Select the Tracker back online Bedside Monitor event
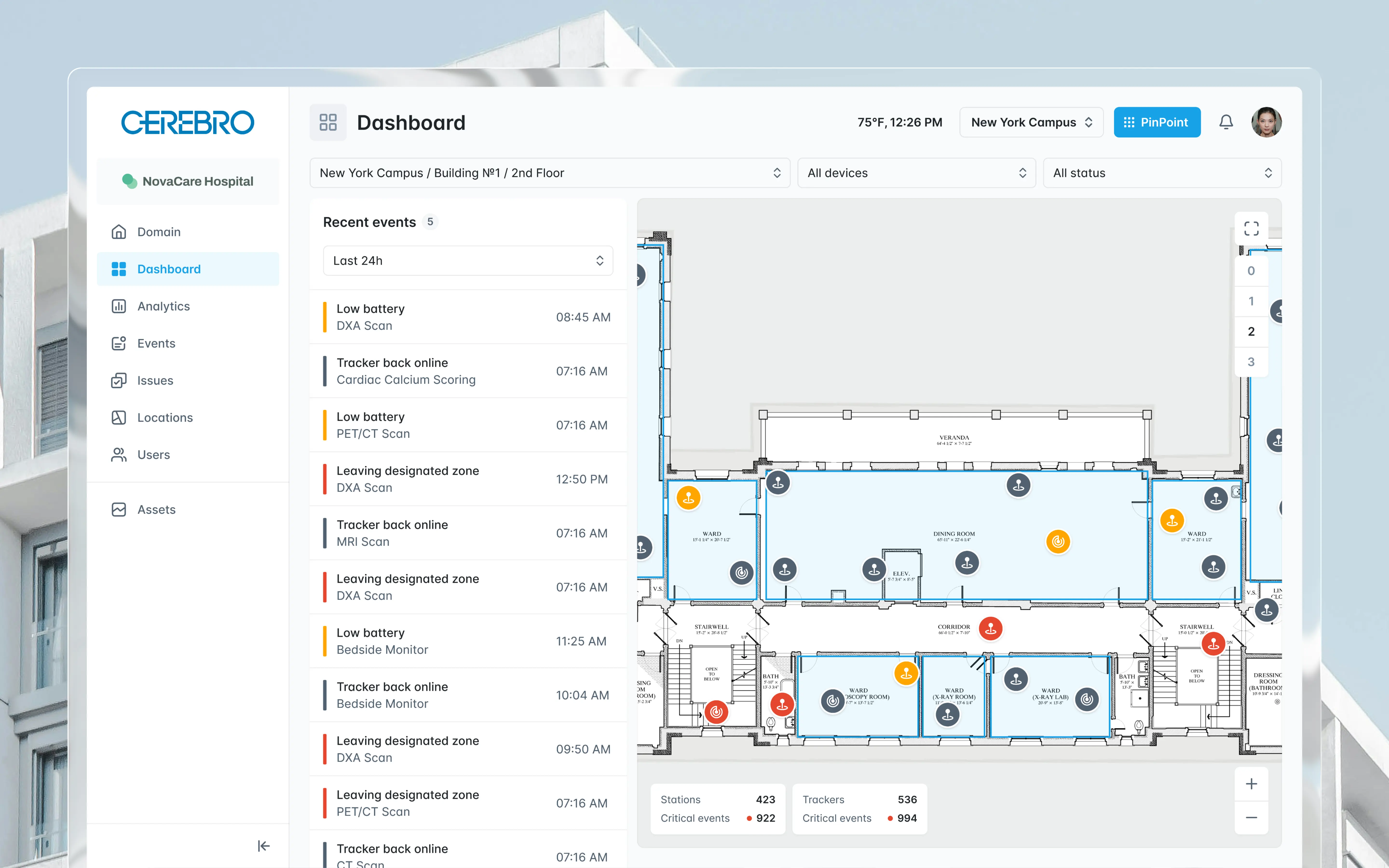 click(x=468, y=695)
